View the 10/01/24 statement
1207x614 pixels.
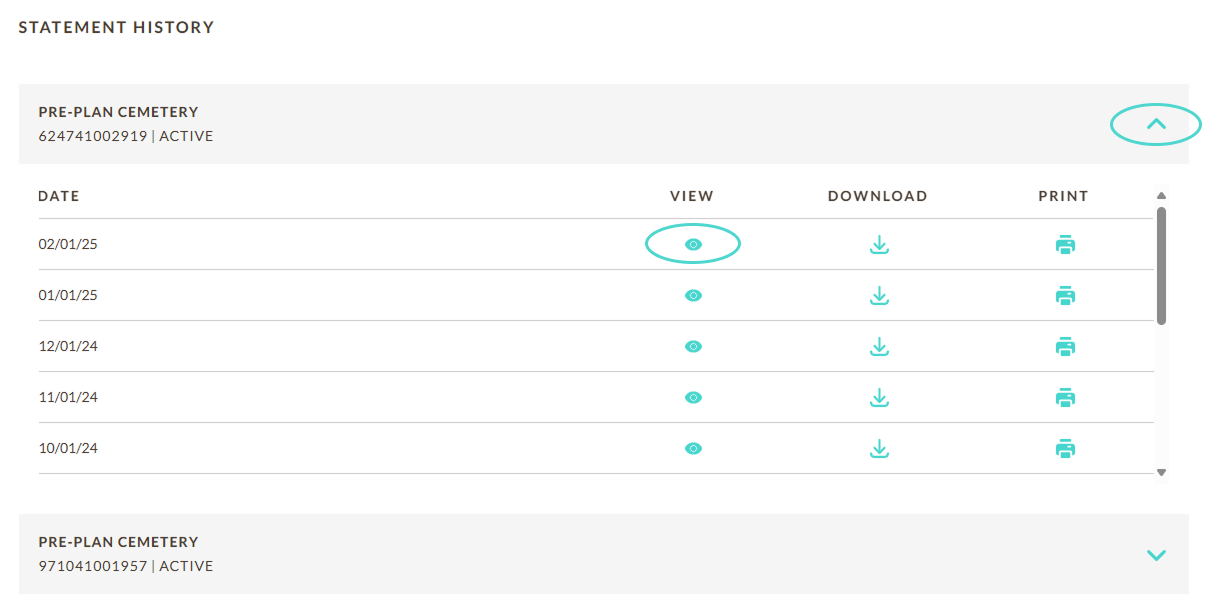693,448
